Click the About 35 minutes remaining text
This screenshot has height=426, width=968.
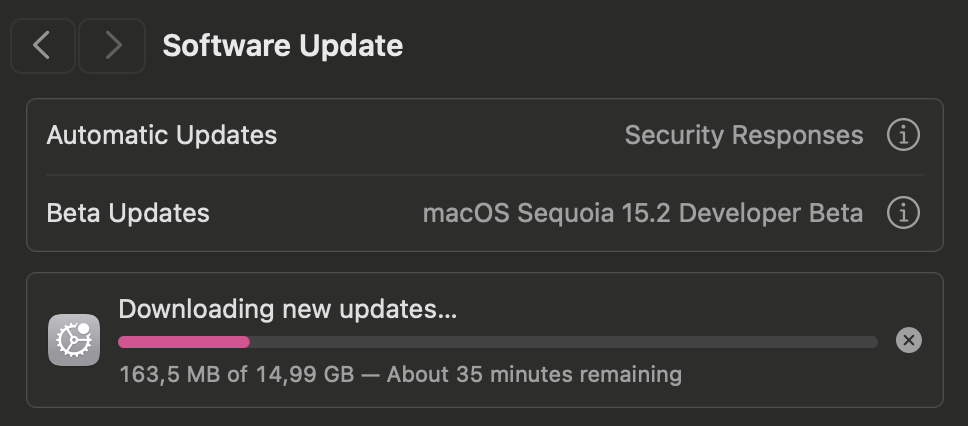click(x=534, y=374)
